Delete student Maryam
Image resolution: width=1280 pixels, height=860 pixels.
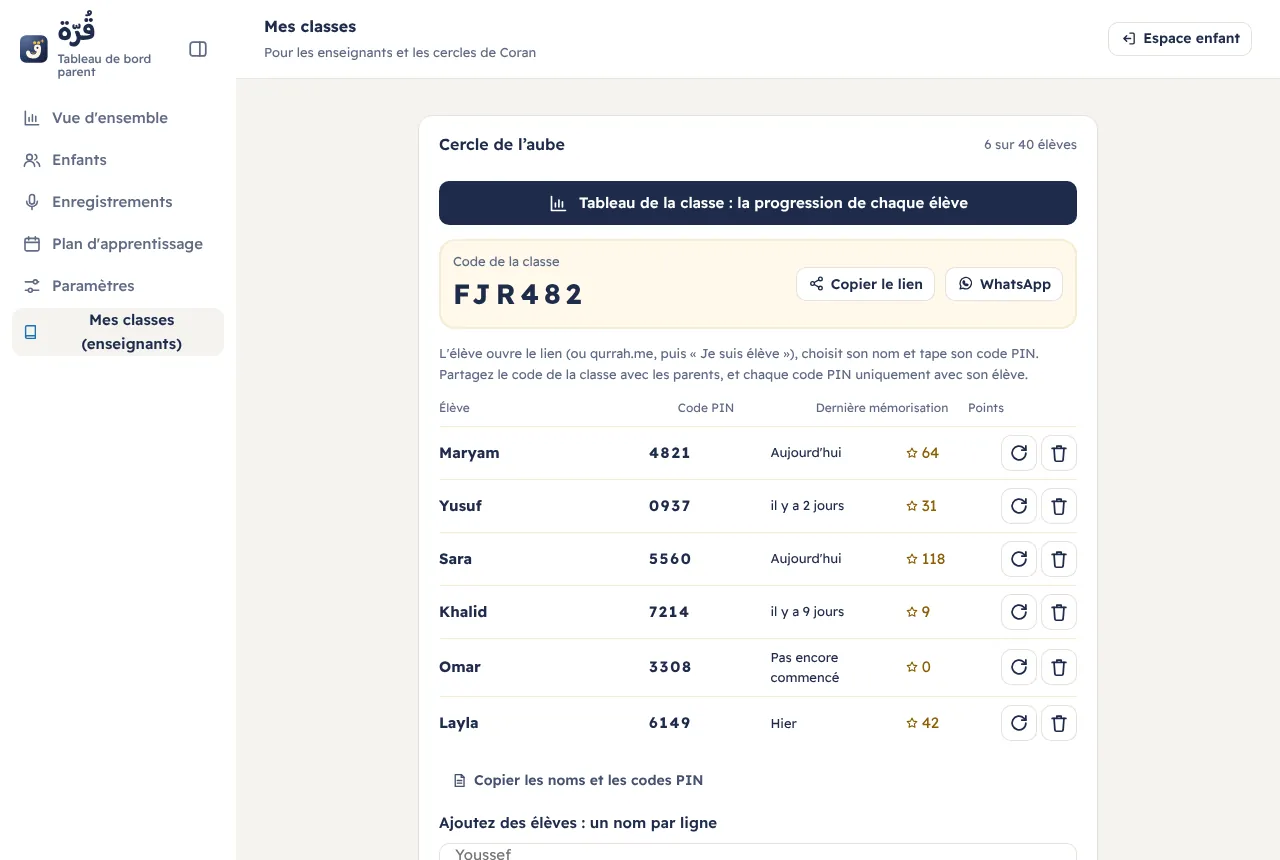(1059, 453)
